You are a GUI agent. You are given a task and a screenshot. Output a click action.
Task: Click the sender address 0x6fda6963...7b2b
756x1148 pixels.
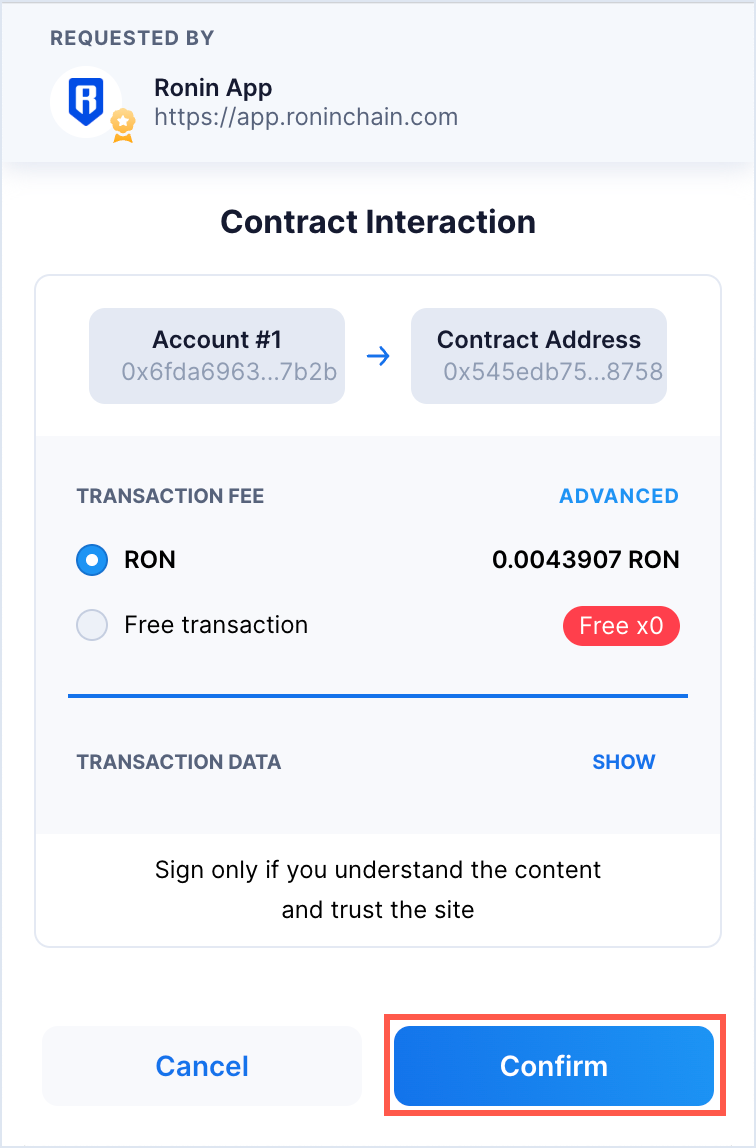(229, 372)
